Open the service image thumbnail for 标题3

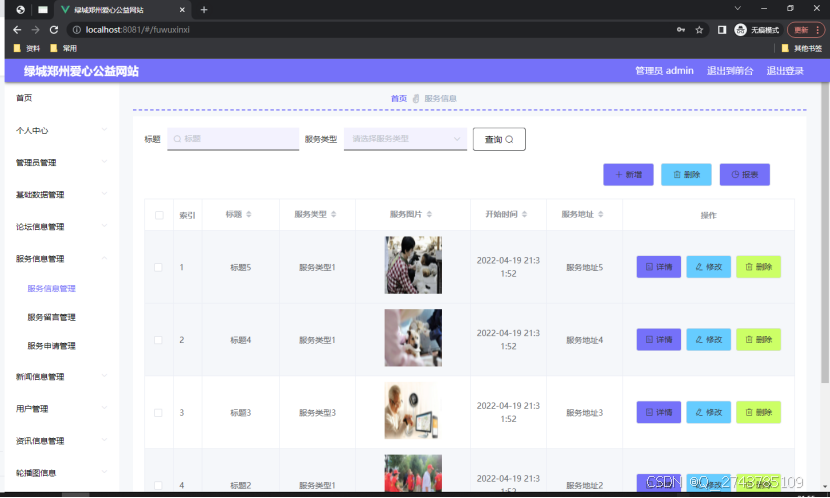point(413,411)
